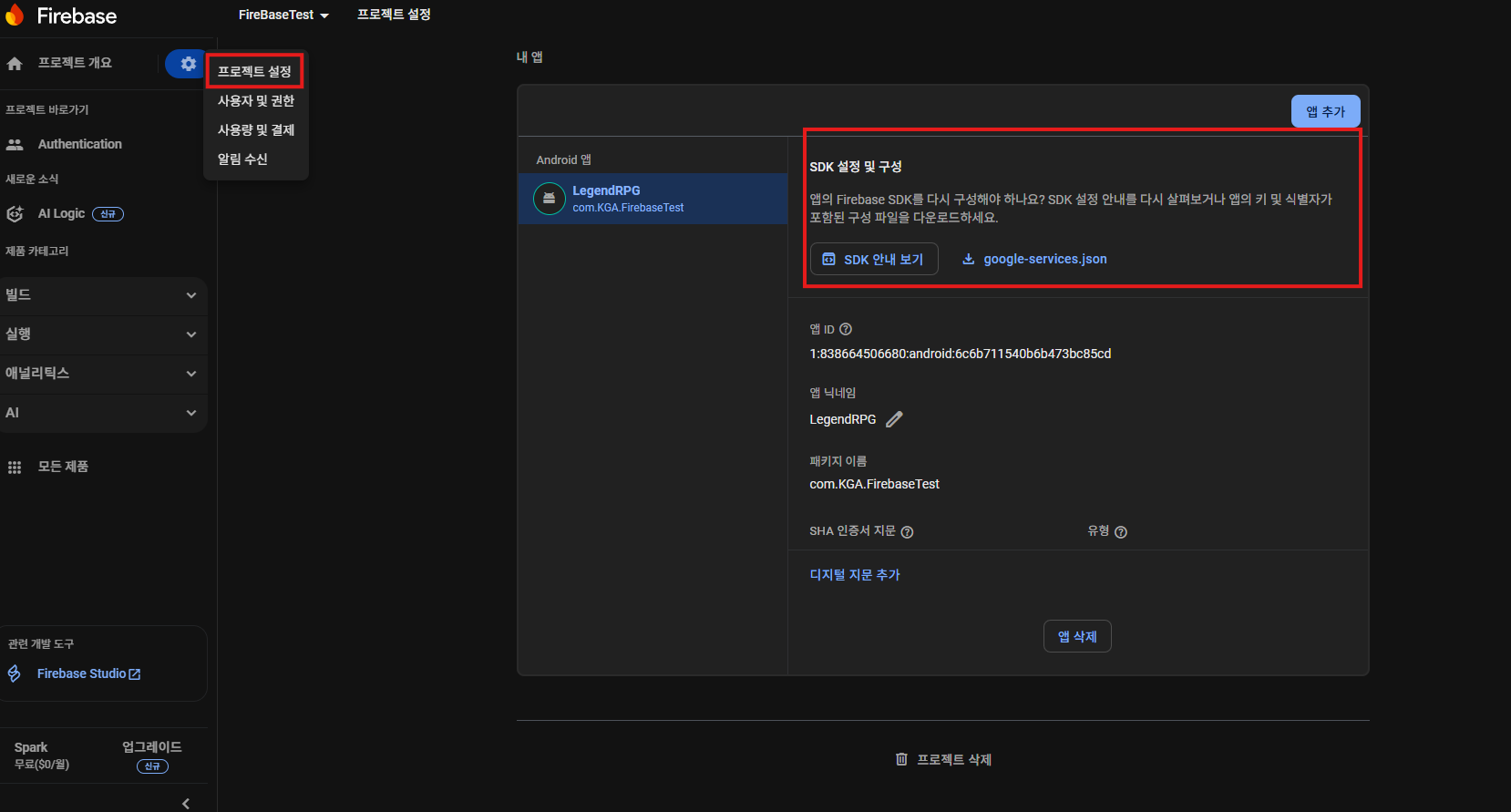This screenshot has width=1511, height=812.
Task: Click the help icon next to SHA 인증서 지문
Action: pos(908,532)
